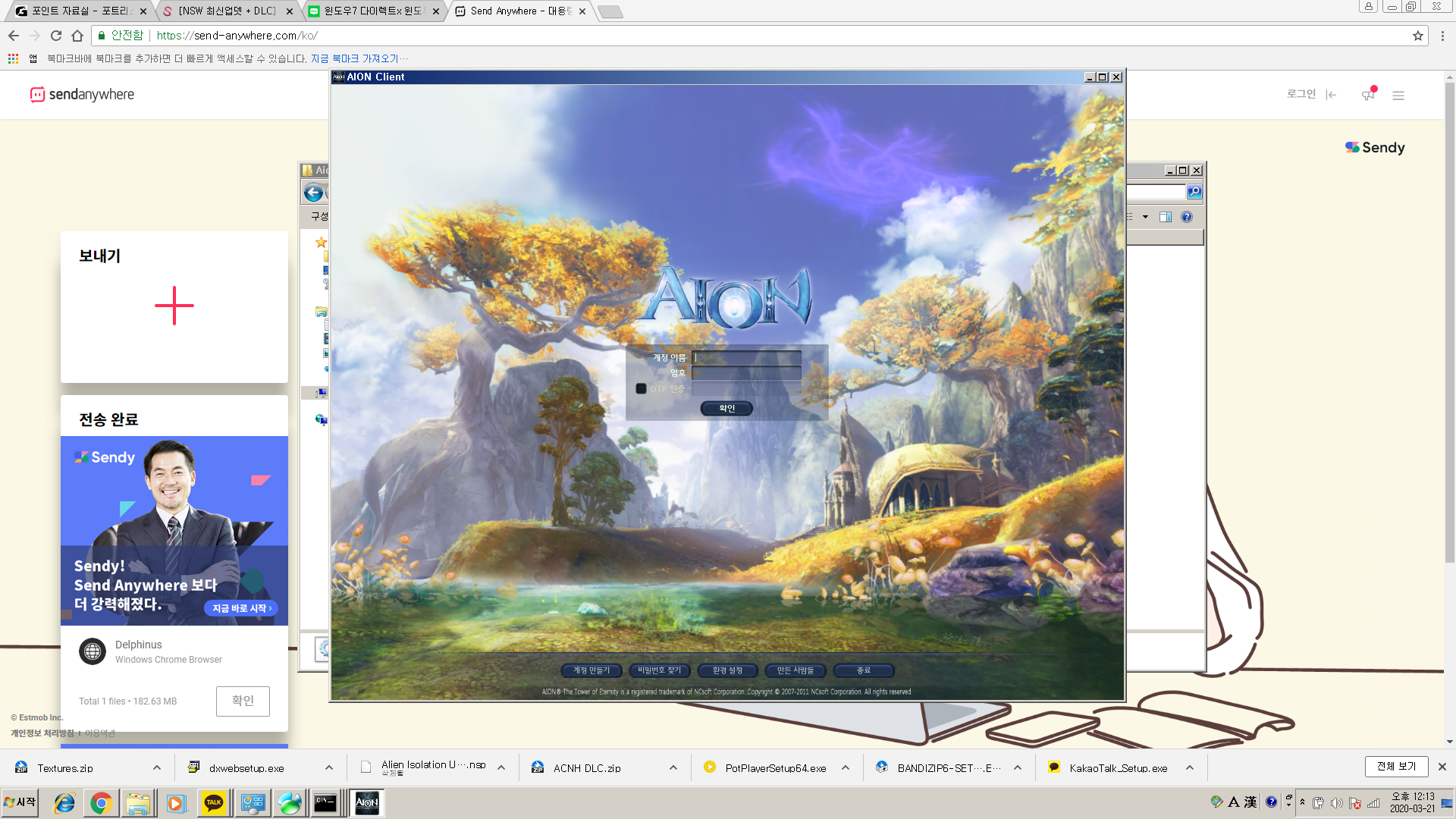This screenshot has width=1456, height=819.
Task: Click the 종료 button in AION
Action: click(863, 670)
